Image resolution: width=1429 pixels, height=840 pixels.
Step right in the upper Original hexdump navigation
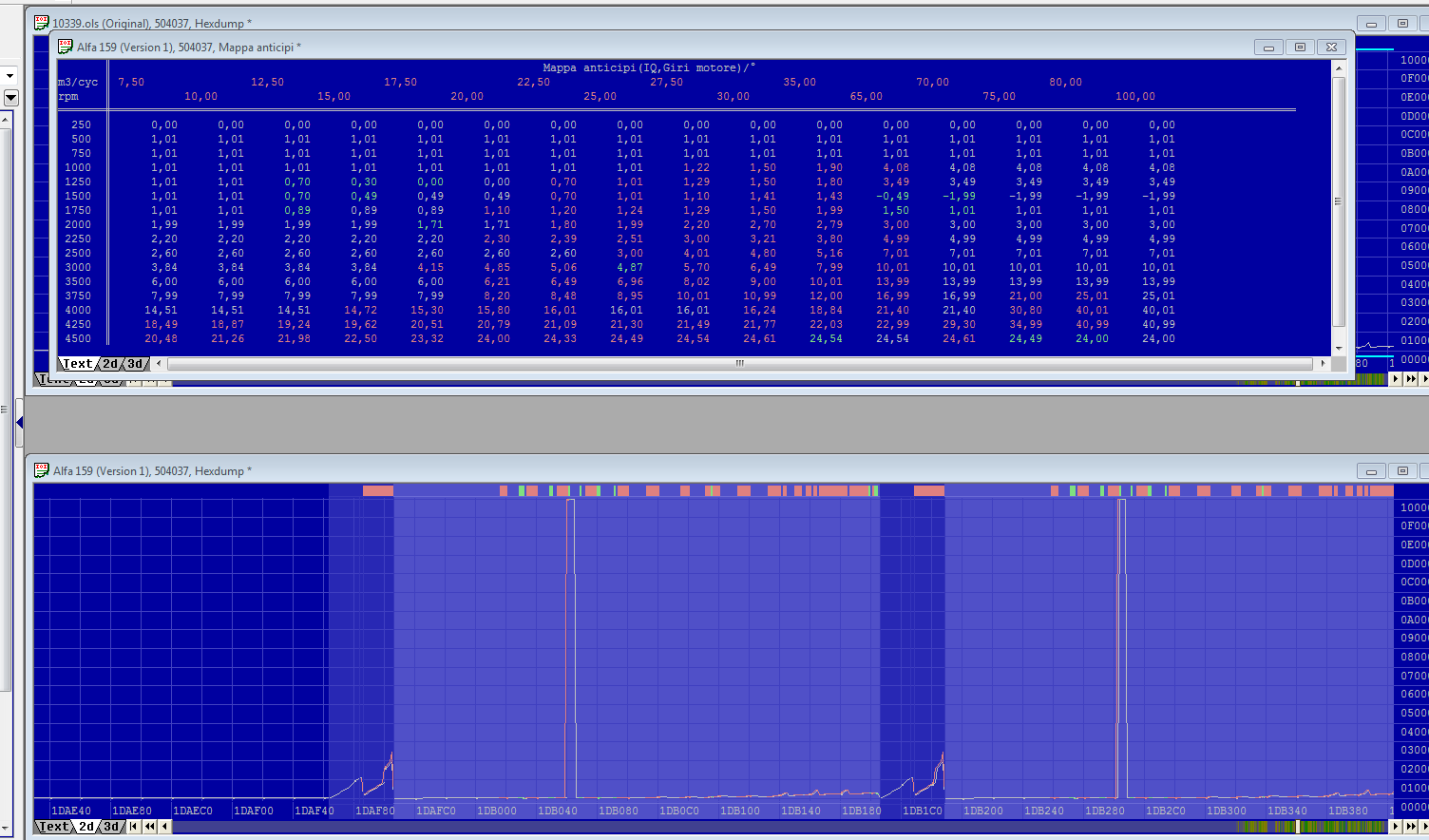pyautogui.click(x=1396, y=378)
